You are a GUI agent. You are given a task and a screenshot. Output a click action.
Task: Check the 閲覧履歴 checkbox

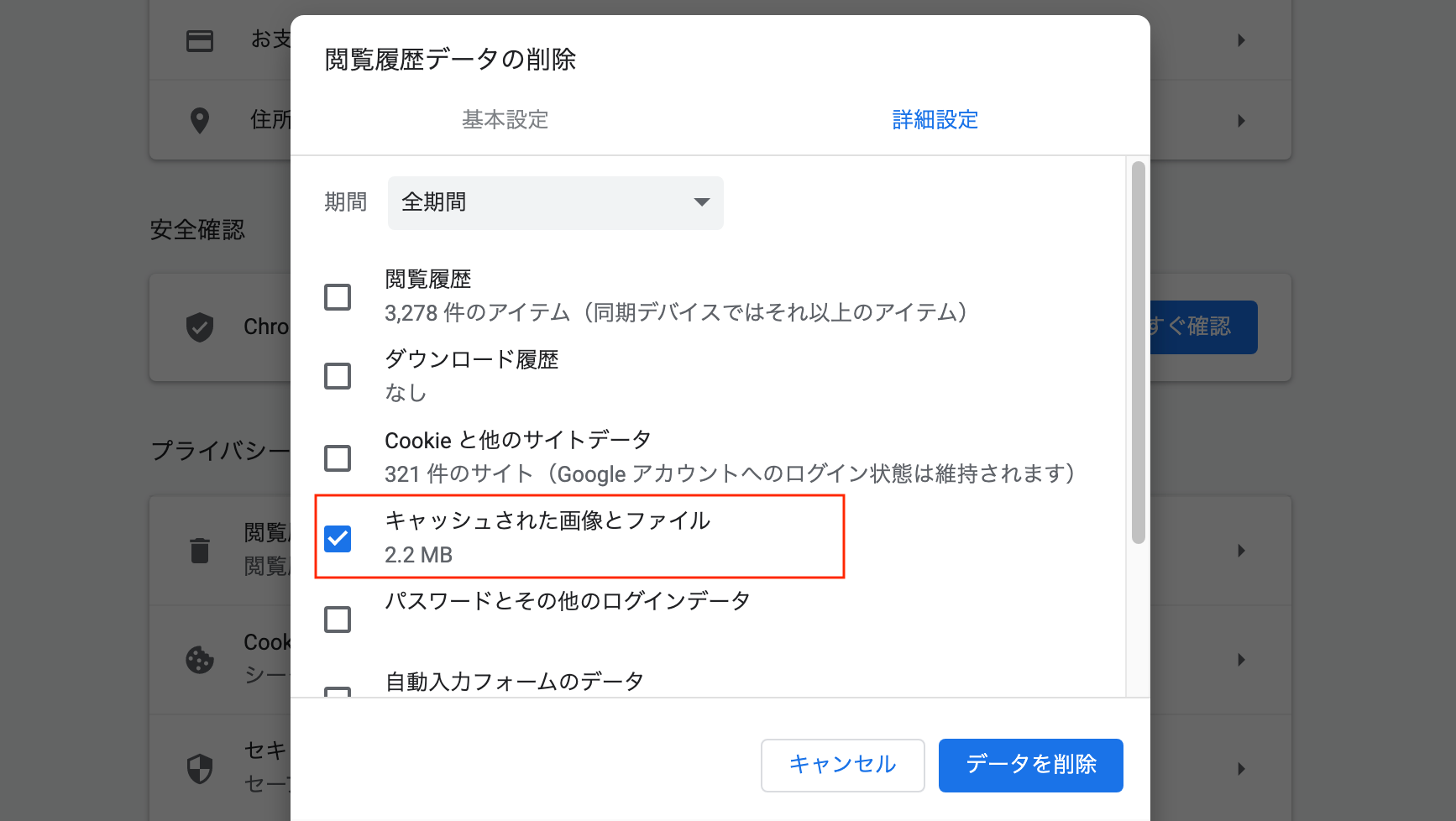[x=338, y=296]
